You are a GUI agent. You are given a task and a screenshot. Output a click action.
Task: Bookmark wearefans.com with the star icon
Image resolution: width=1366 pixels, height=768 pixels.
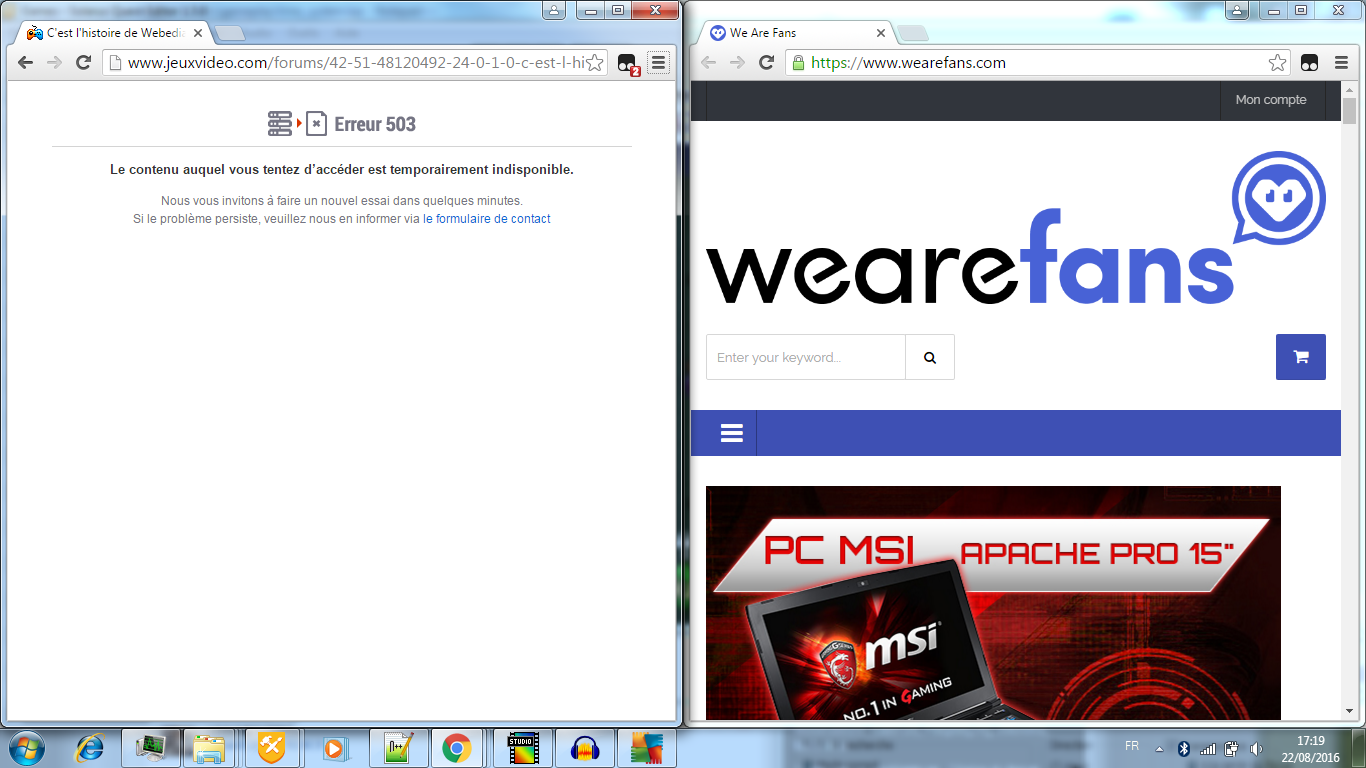point(1277,63)
